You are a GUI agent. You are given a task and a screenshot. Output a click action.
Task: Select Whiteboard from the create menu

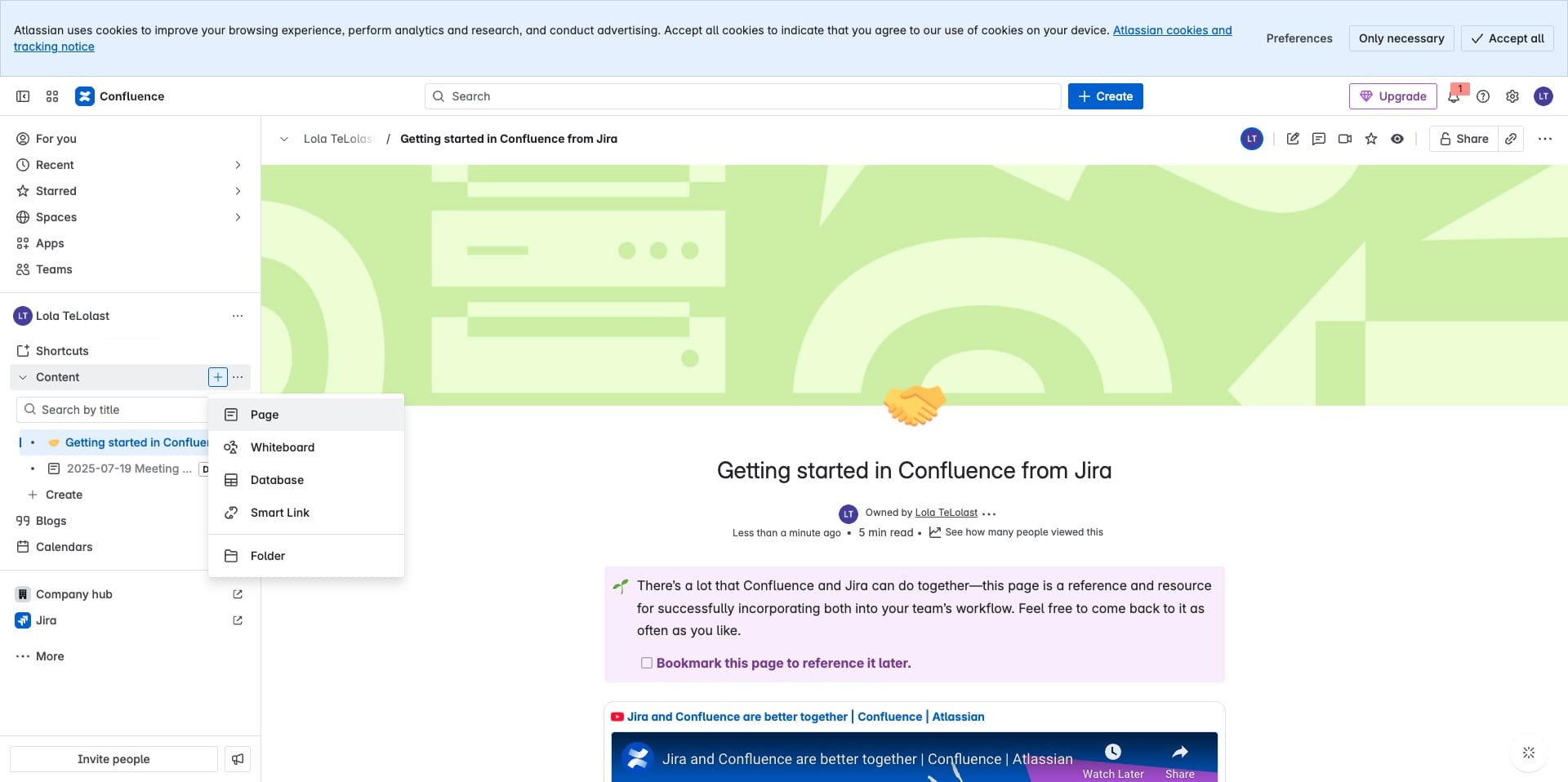click(306, 447)
